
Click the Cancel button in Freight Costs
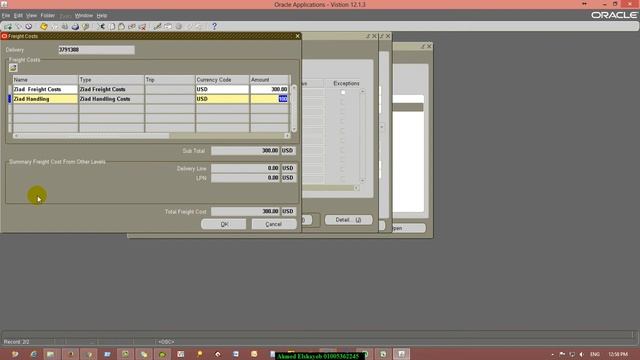(274, 224)
